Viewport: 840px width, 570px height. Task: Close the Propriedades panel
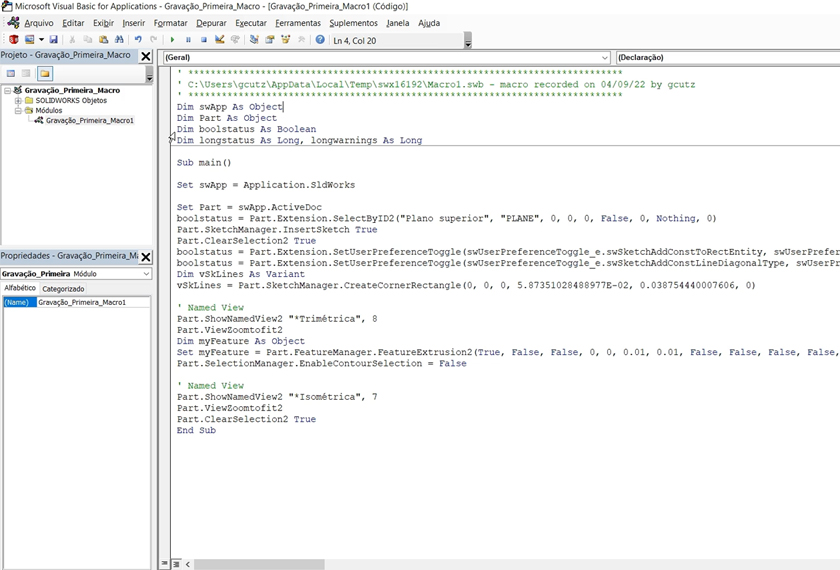[146, 257]
